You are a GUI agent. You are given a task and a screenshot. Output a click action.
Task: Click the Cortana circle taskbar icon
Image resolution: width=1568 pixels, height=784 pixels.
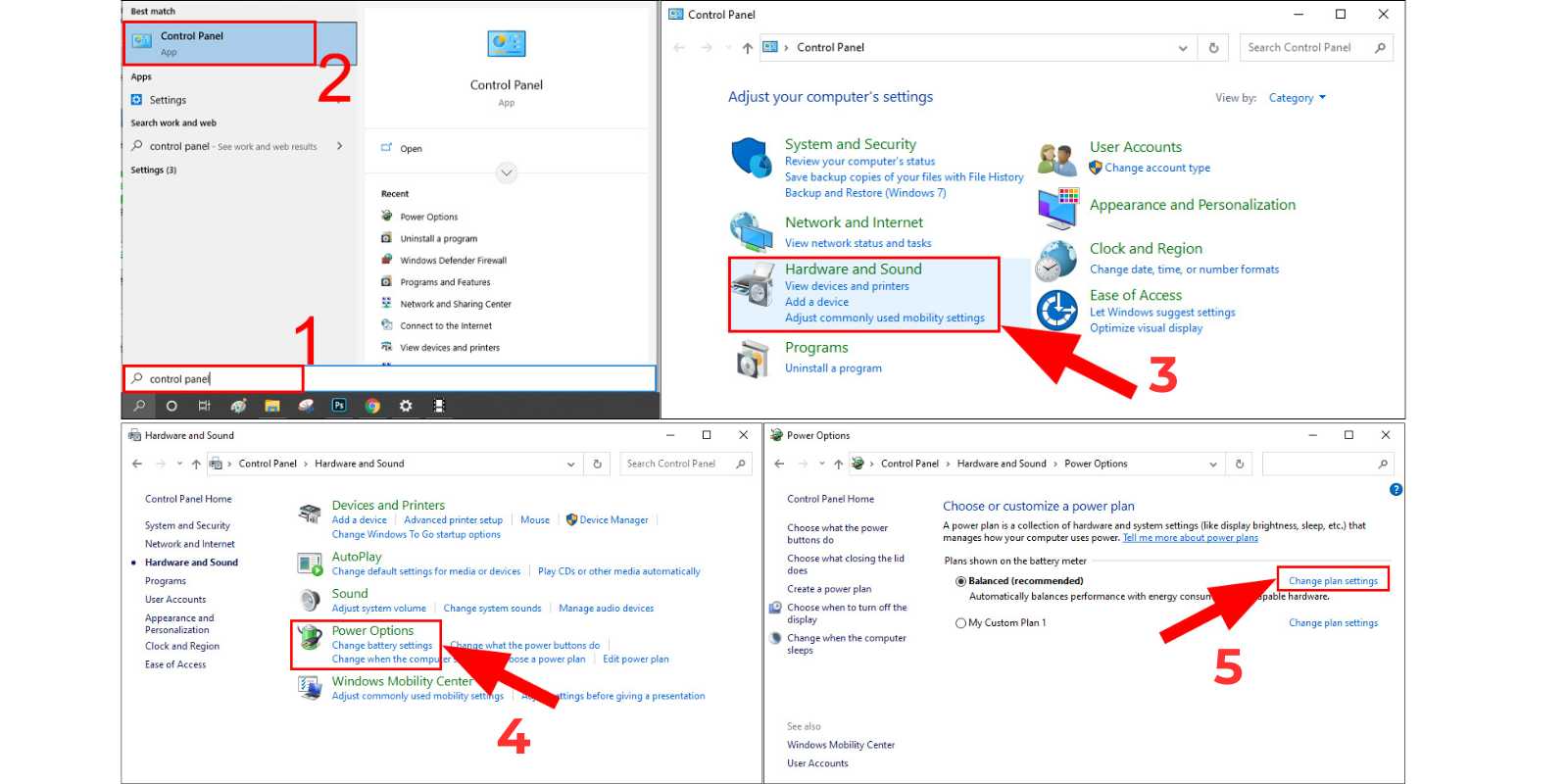click(171, 406)
